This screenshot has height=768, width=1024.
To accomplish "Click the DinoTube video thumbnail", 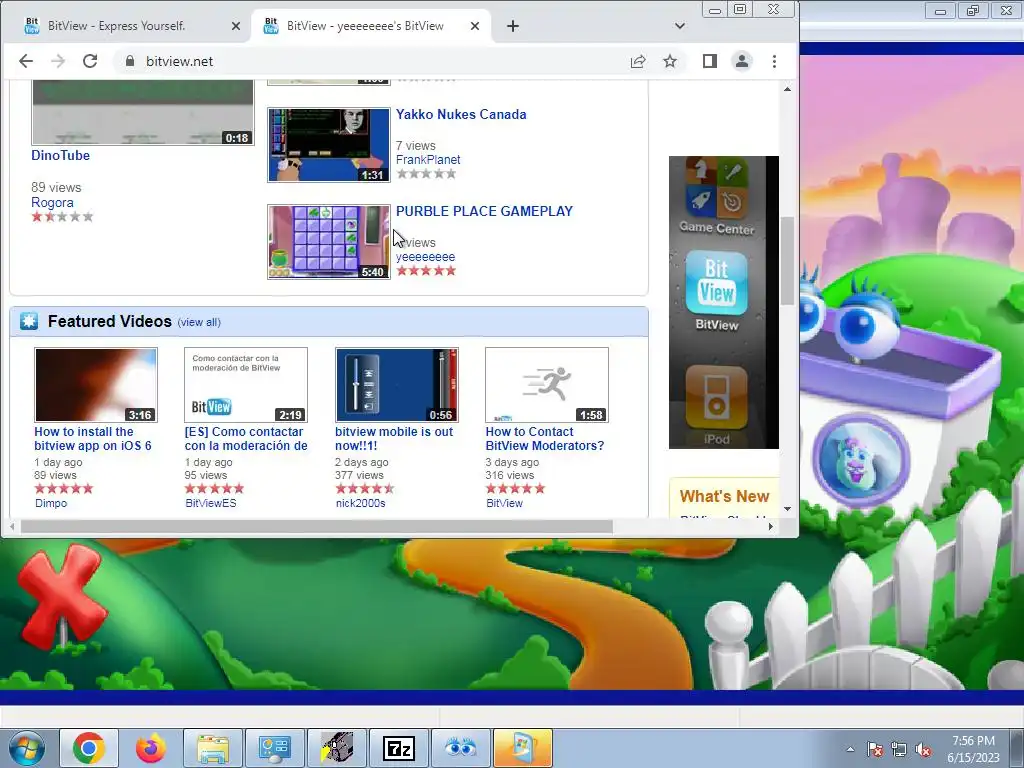I will click(x=143, y=112).
